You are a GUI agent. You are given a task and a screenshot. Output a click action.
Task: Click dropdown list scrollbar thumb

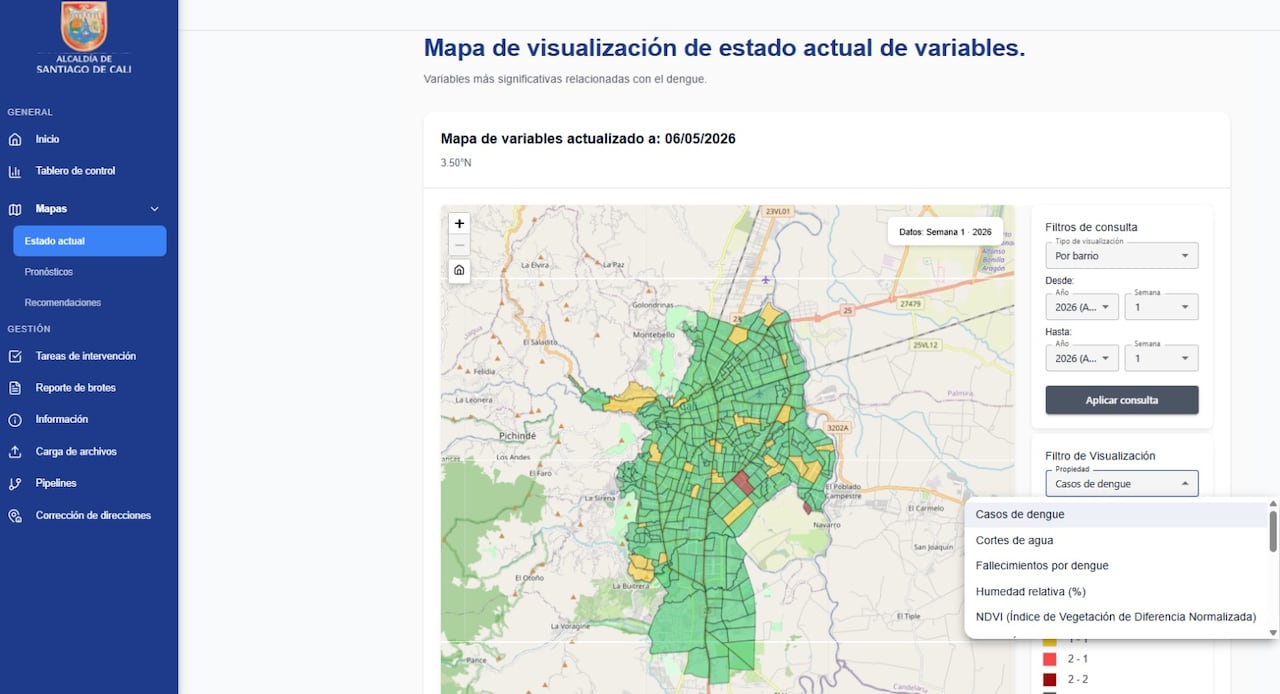tap(1273, 531)
